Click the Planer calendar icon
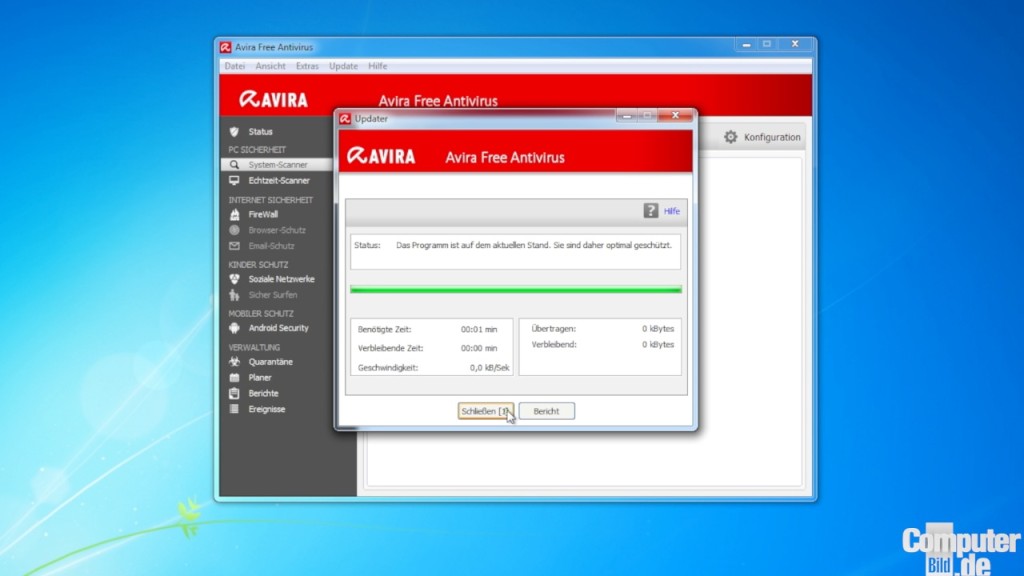 (234, 377)
